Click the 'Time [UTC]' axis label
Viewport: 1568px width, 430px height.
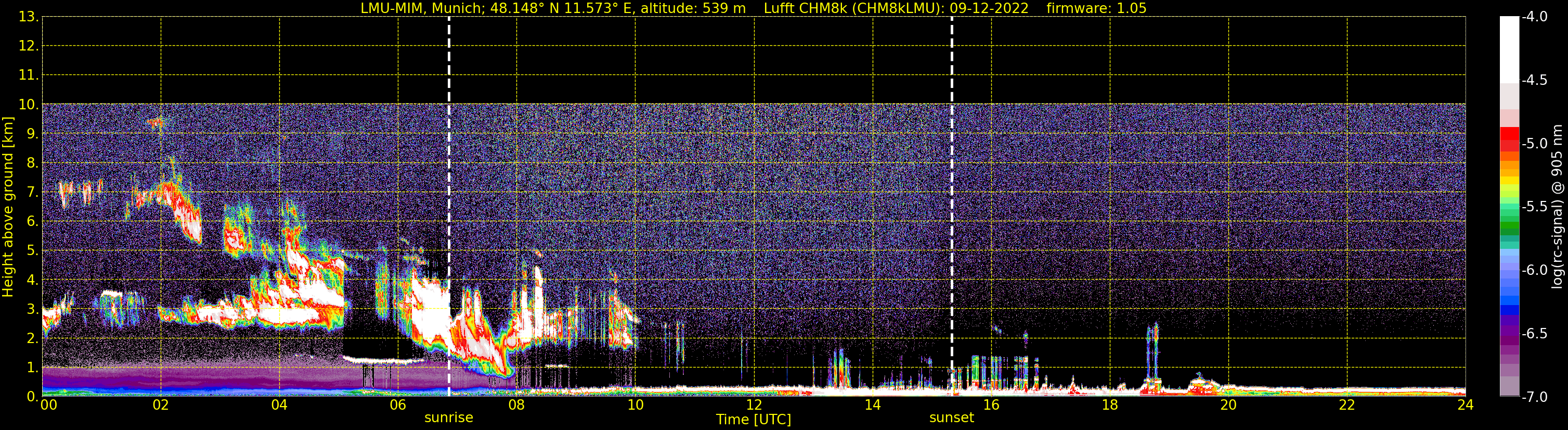click(x=754, y=420)
